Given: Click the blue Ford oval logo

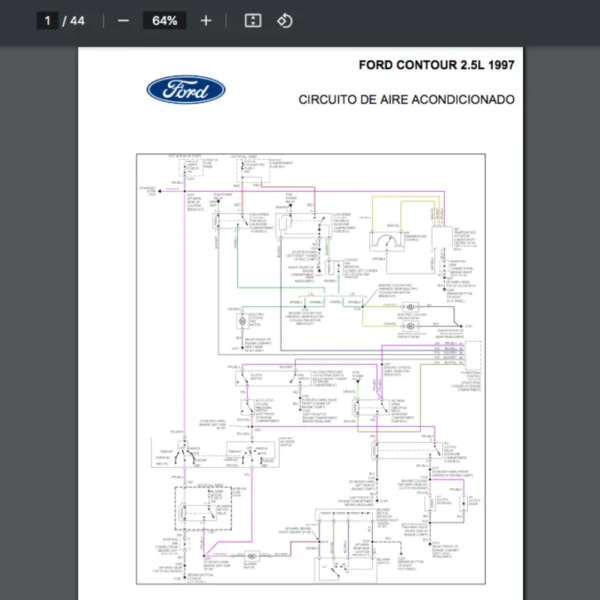Looking at the screenshot, I should 186,90.
